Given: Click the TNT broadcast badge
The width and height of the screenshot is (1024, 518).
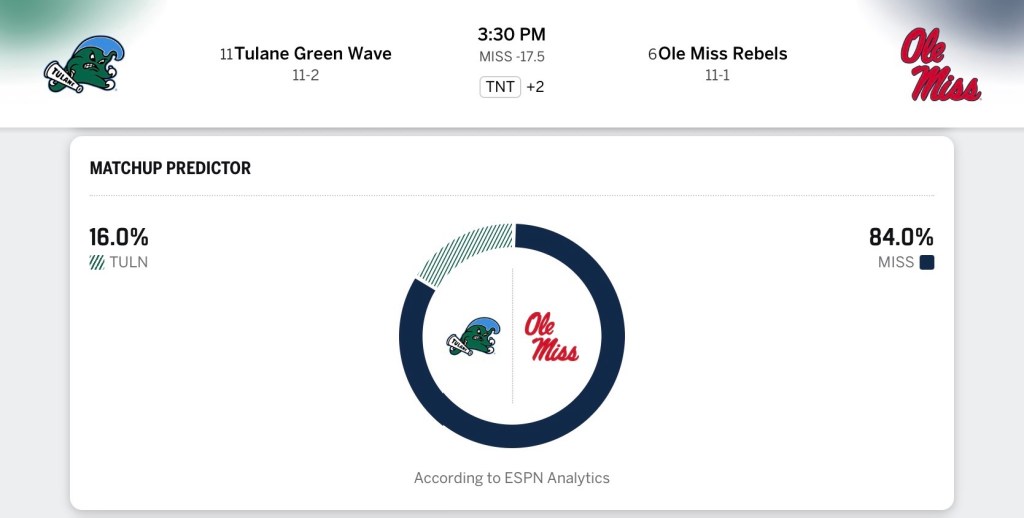Looking at the screenshot, I should (500, 87).
